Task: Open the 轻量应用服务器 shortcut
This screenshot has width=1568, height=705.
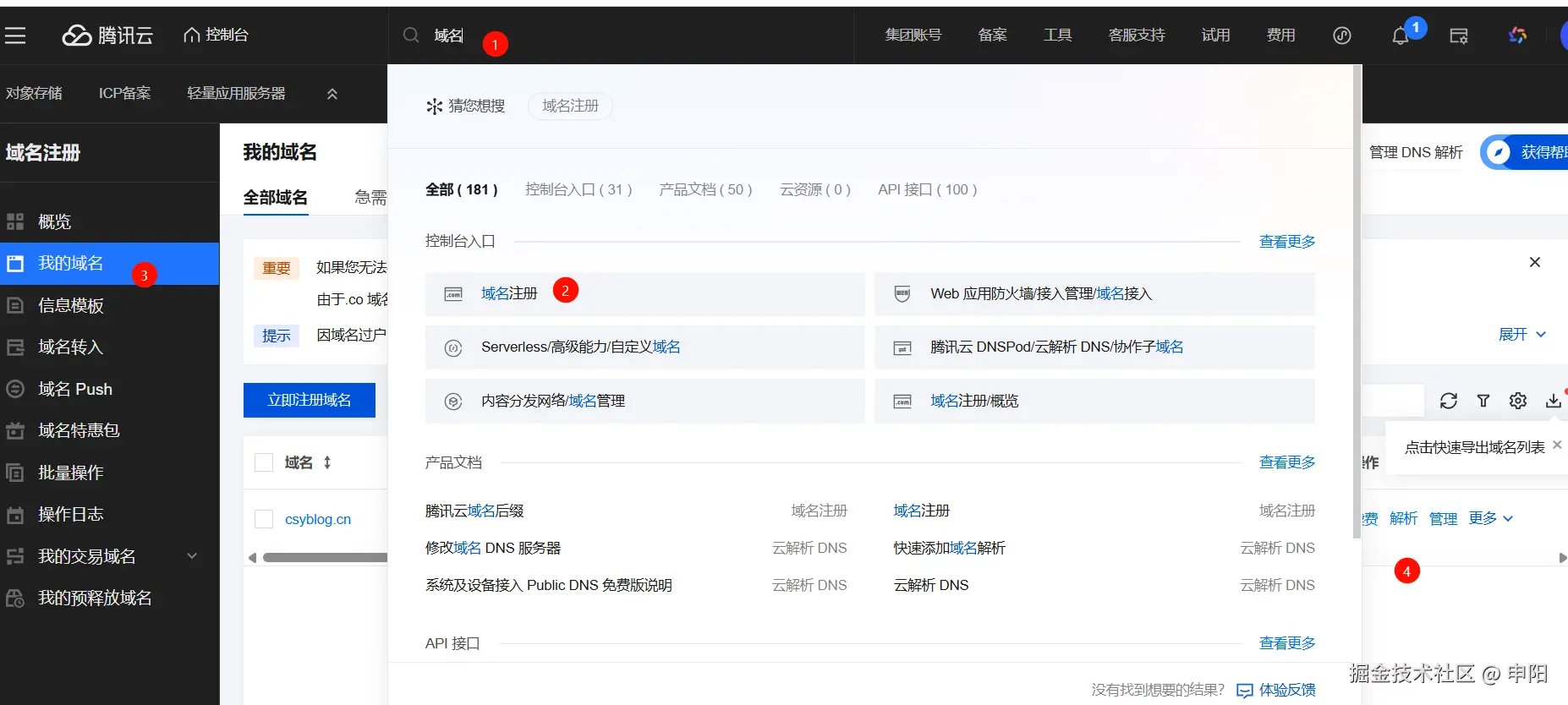Action: tap(236, 93)
